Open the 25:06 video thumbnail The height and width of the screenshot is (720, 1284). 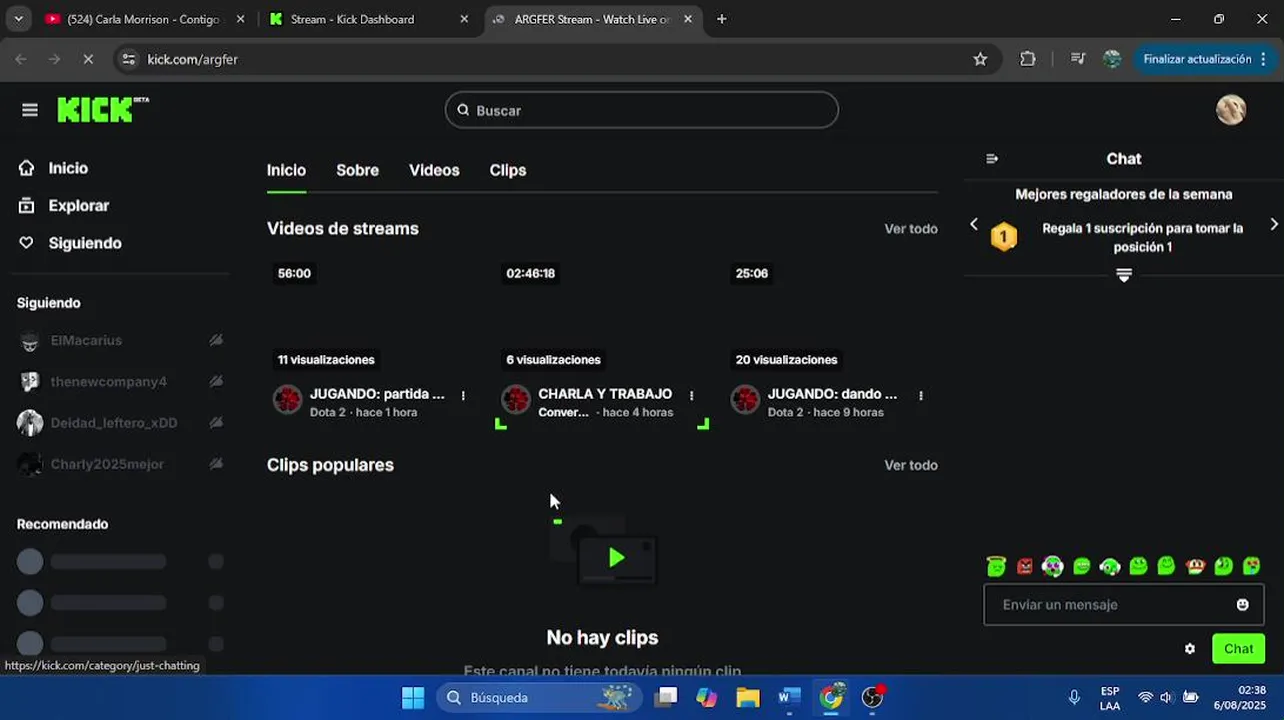pos(831,317)
